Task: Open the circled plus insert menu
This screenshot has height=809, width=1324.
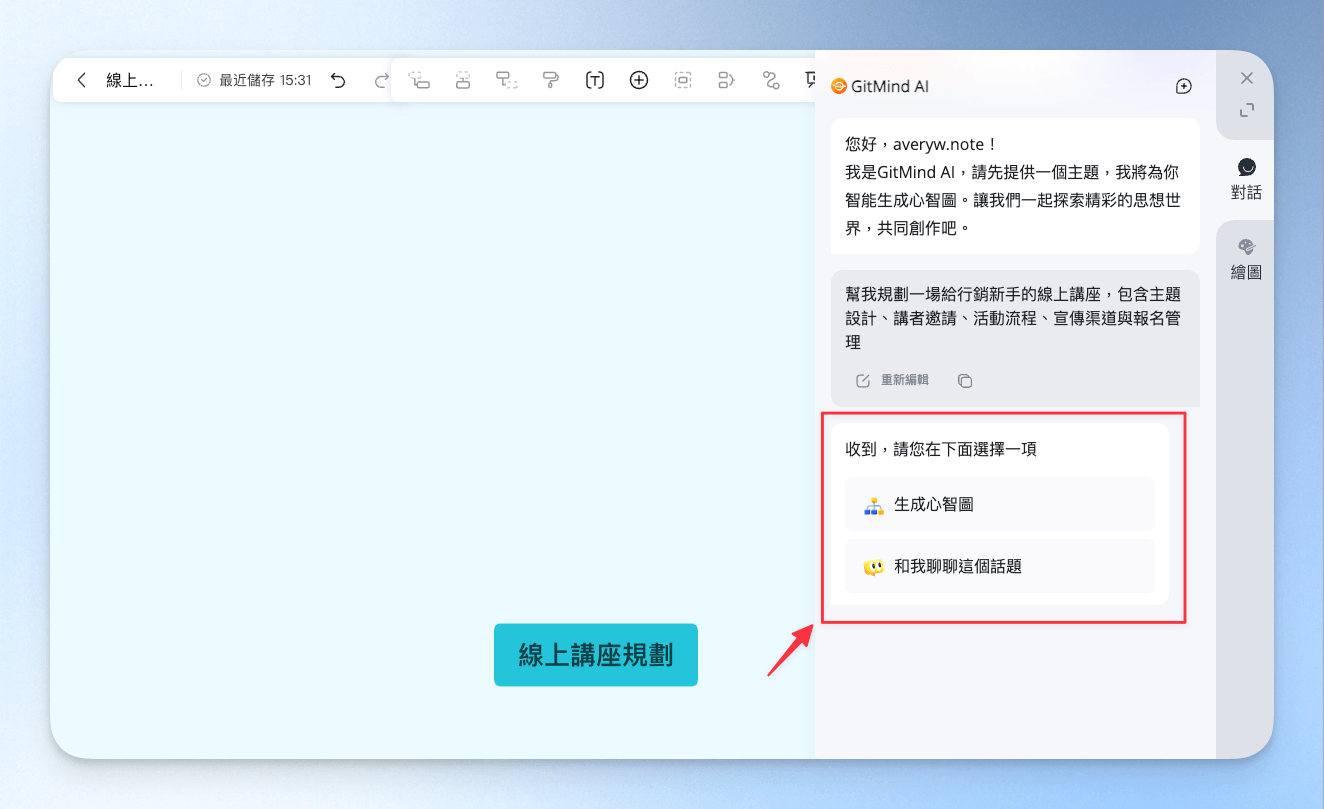Action: (639, 80)
